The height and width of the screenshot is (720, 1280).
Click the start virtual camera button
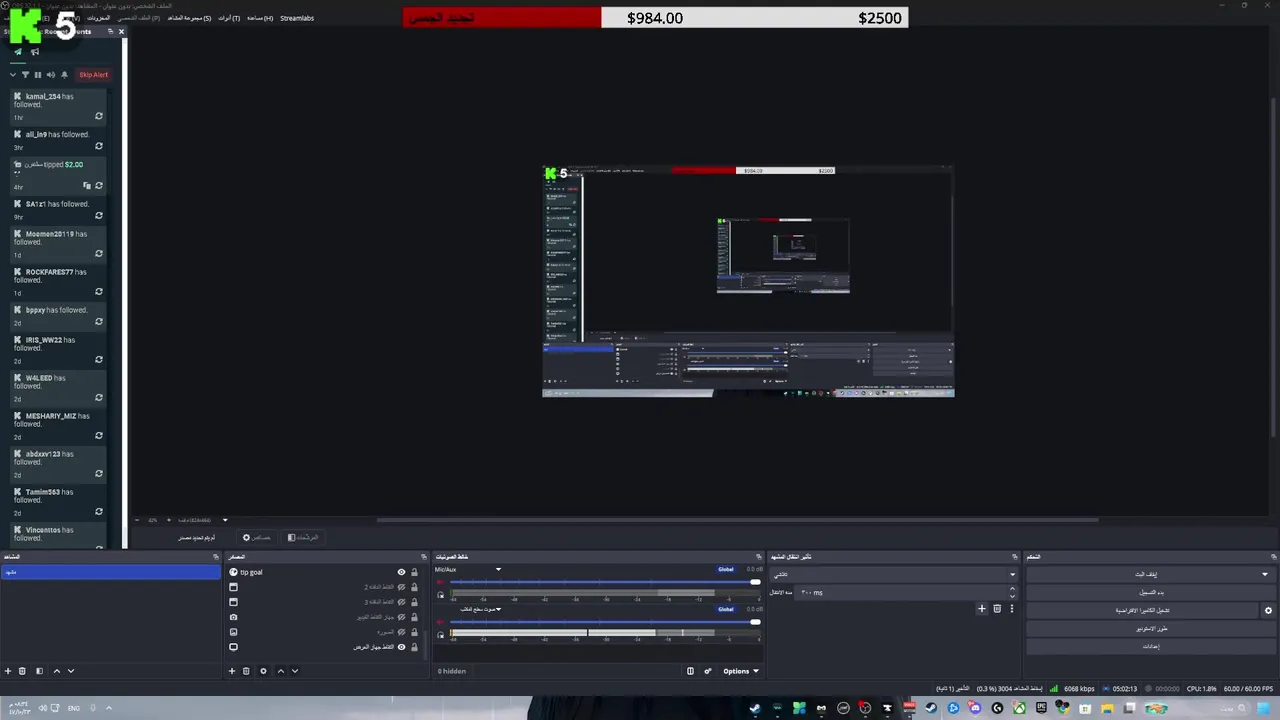[x=1143, y=611]
